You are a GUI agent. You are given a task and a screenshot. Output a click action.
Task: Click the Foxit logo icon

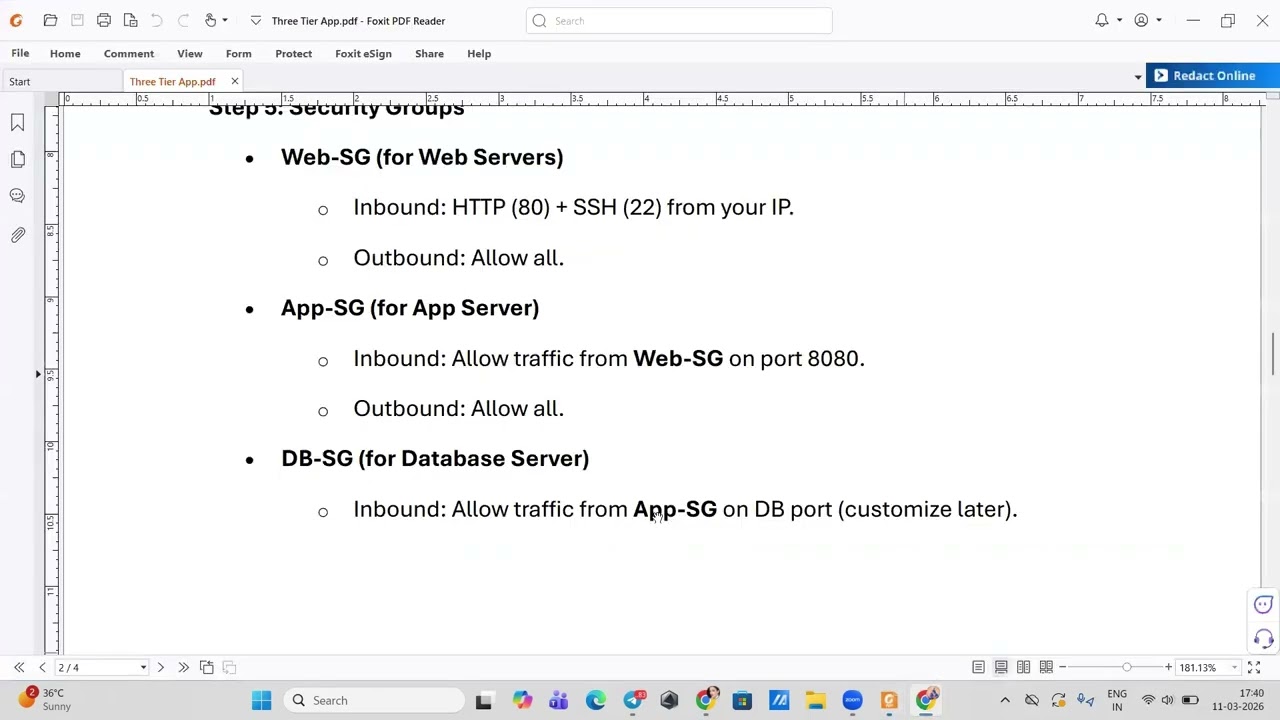pos(16,20)
